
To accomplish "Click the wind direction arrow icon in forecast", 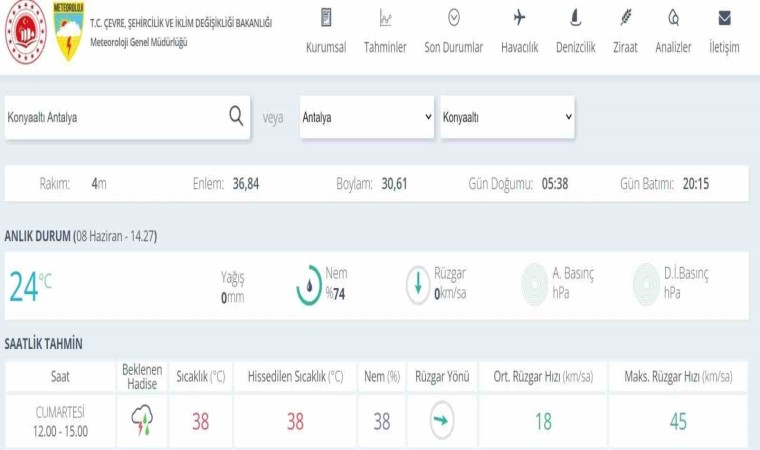I will click(x=441, y=421).
